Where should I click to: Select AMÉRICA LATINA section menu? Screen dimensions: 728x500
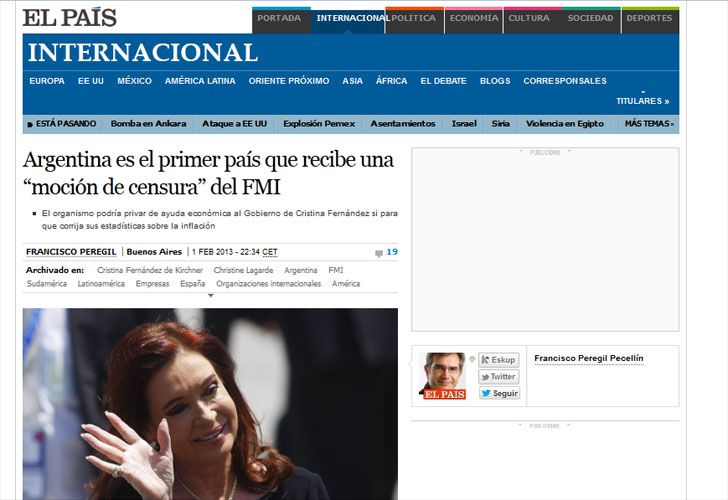click(x=200, y=81)
